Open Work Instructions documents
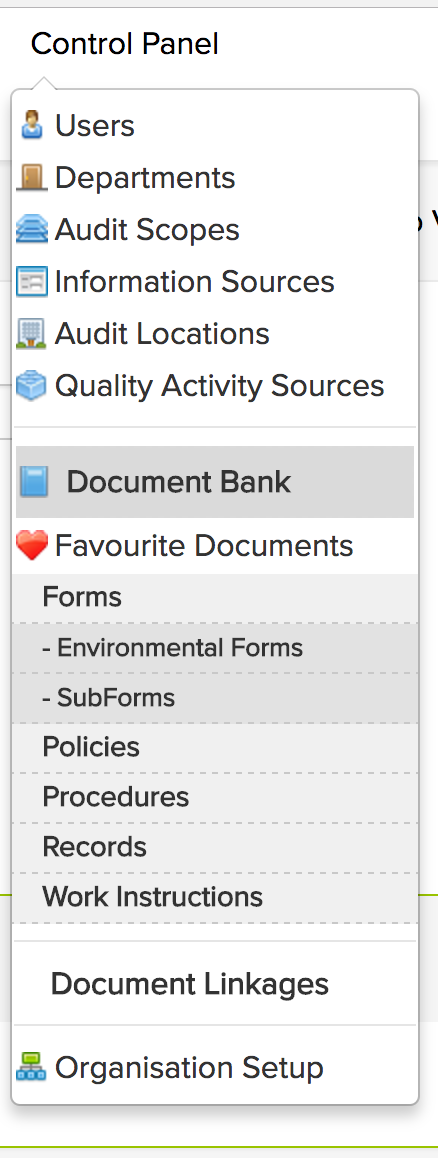 (214, 897)
